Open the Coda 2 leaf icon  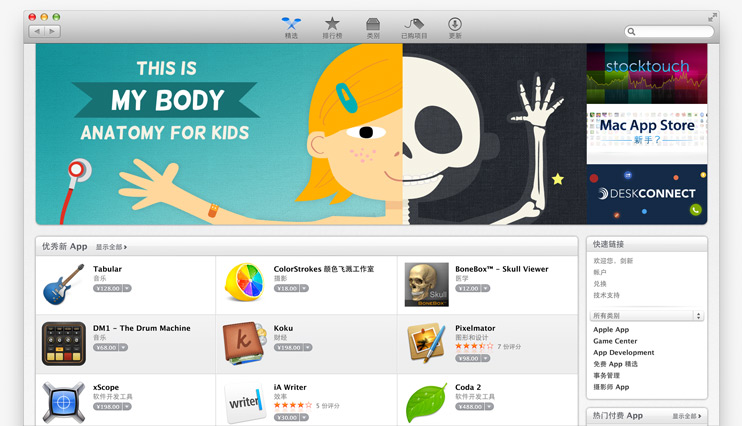pos(427,403)
